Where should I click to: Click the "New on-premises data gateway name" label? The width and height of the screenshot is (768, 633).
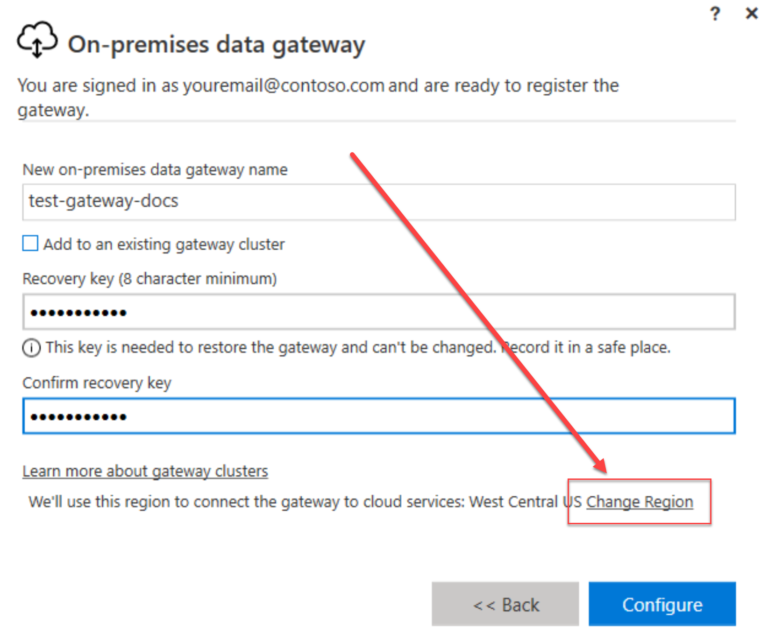click(155, 170)
